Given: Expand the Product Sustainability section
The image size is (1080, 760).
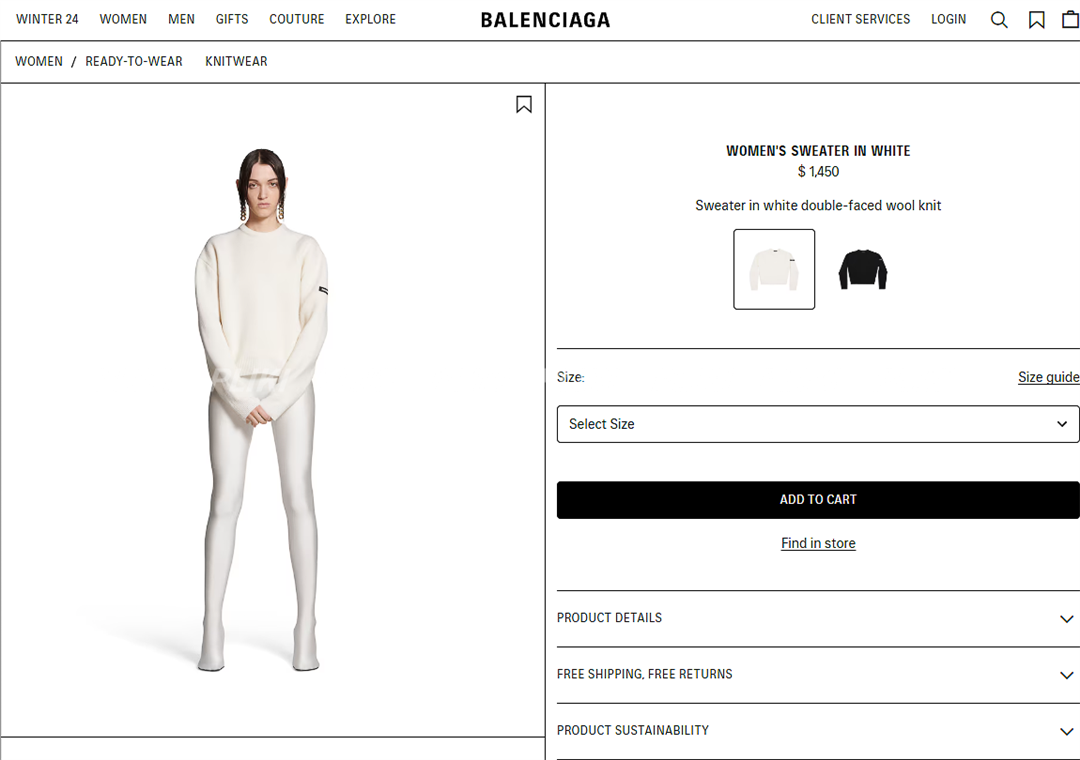Looking at the screenshot, I should [818, 730].
